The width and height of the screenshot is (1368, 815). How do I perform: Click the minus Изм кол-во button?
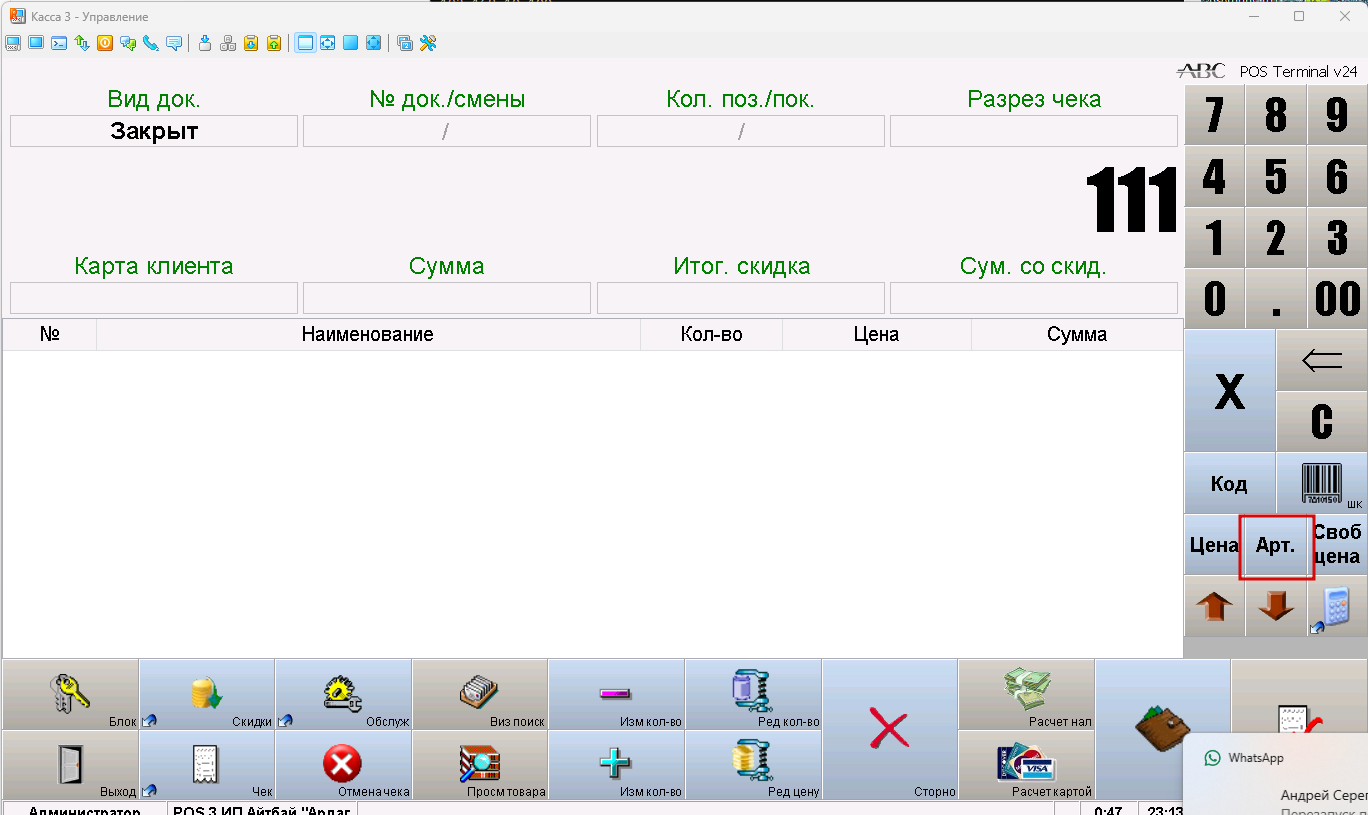point(617,694)
